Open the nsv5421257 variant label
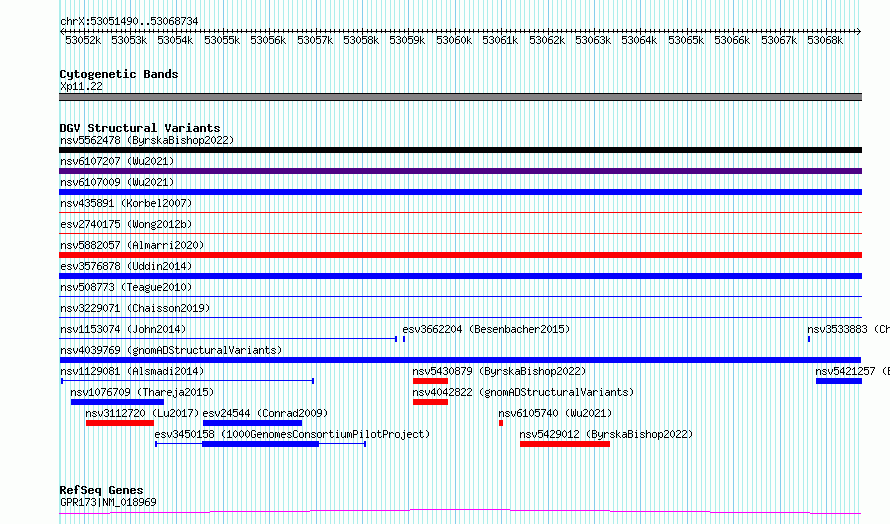890x524 pixels. pos(852,371)
